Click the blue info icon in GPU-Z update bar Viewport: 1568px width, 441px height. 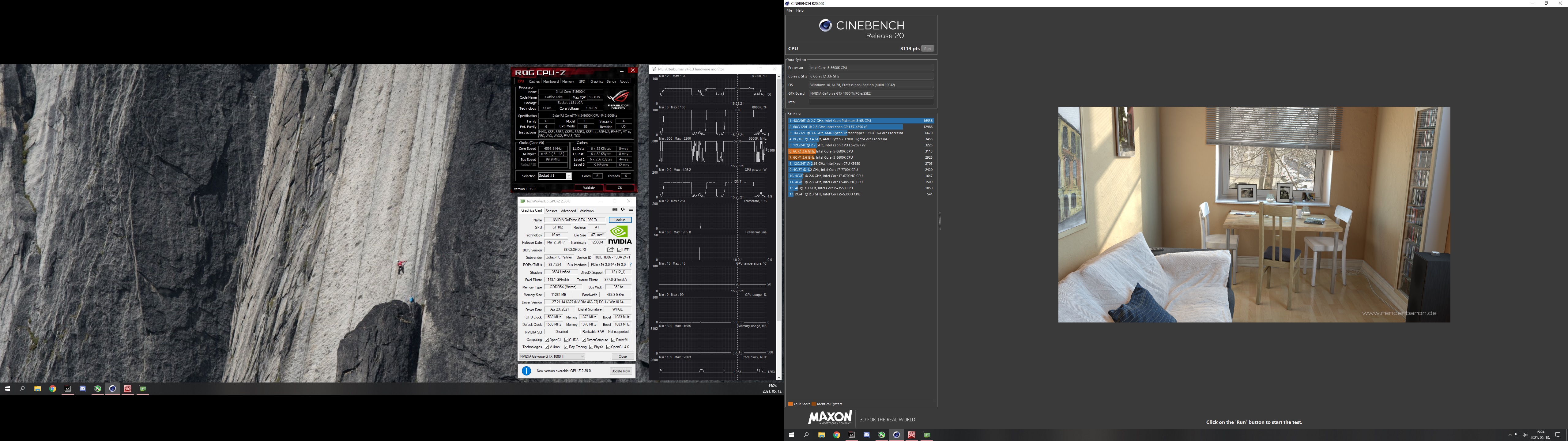coord(526,371)
